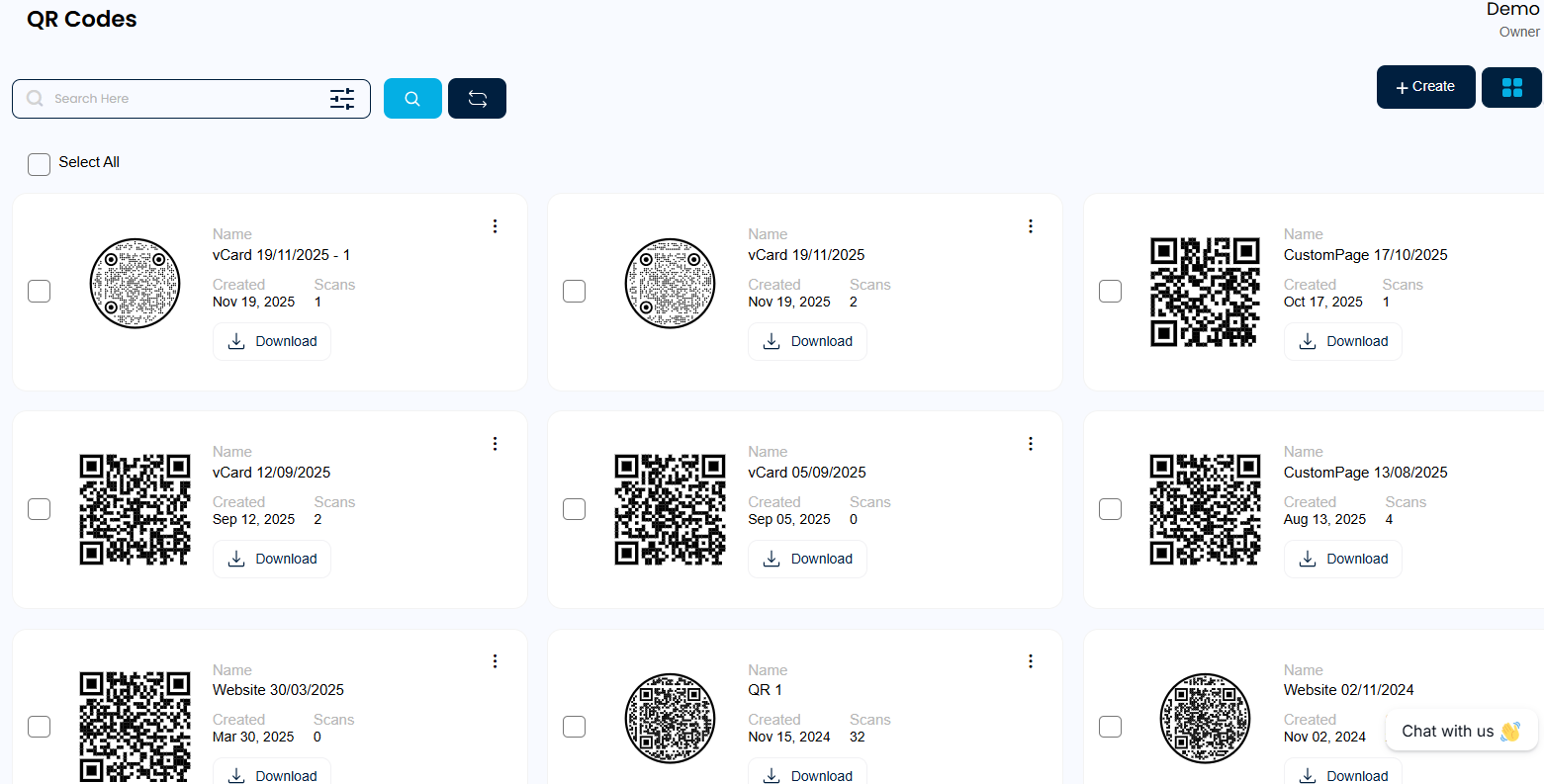This screenshot has height=784, width=1544.
Task: Open the Chat with us widget
Action: (x=1460, y=732)
